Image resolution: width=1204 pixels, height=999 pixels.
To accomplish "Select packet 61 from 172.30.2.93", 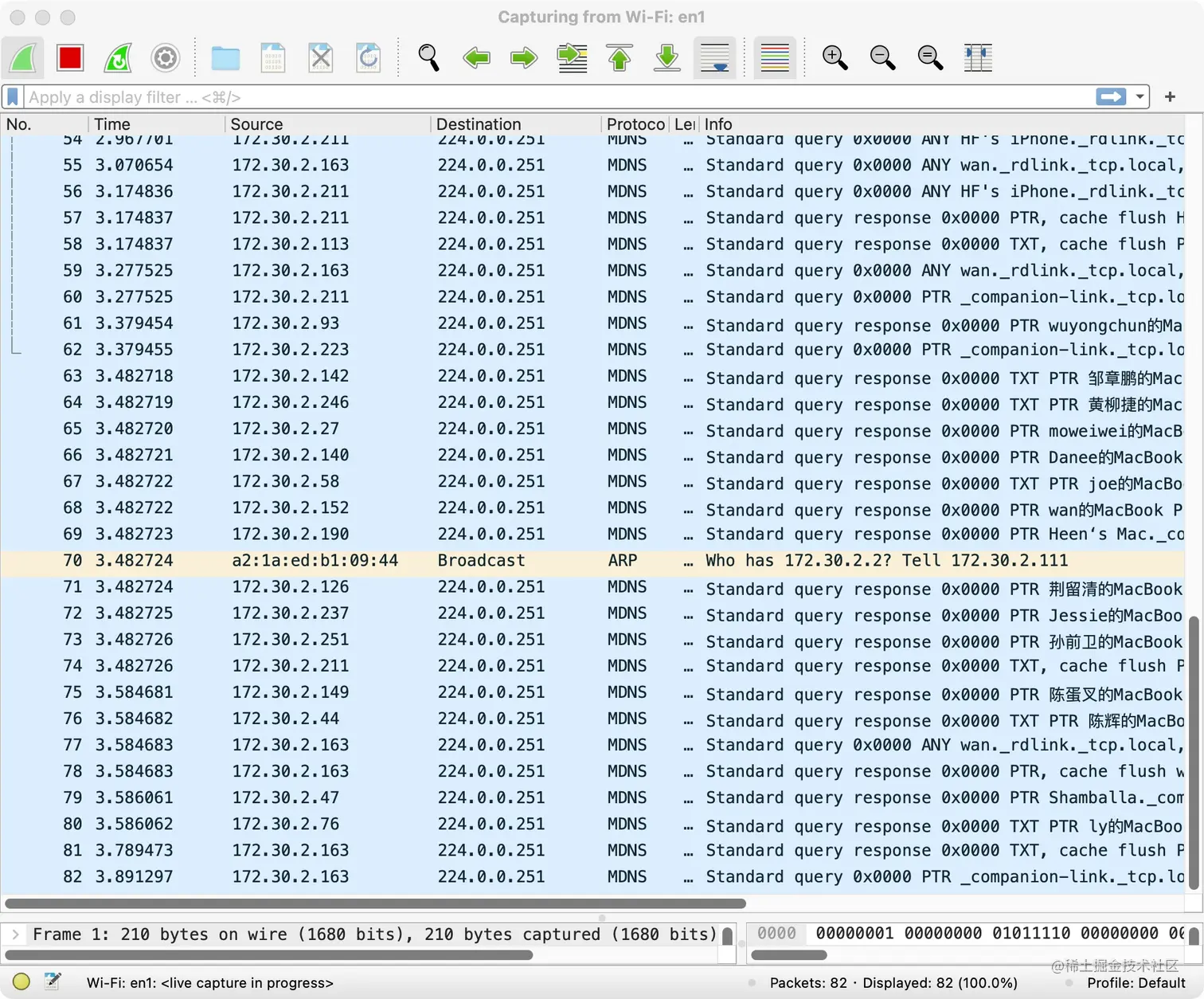I will 592,323.
